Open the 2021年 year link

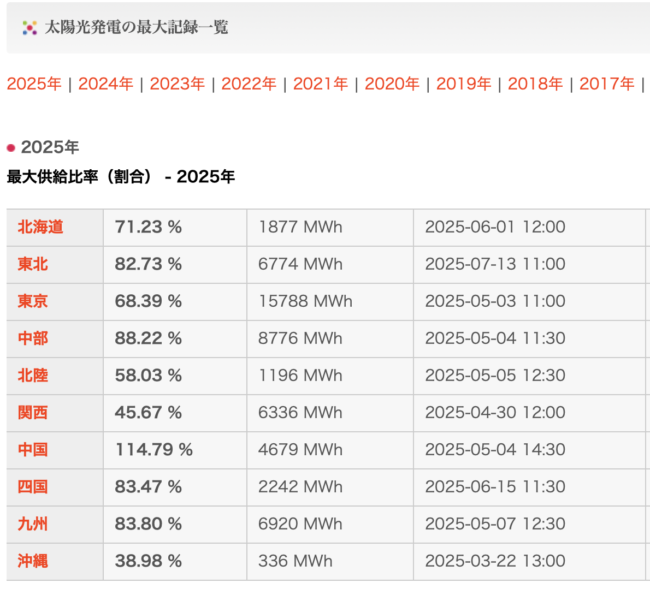pos(320,84)
